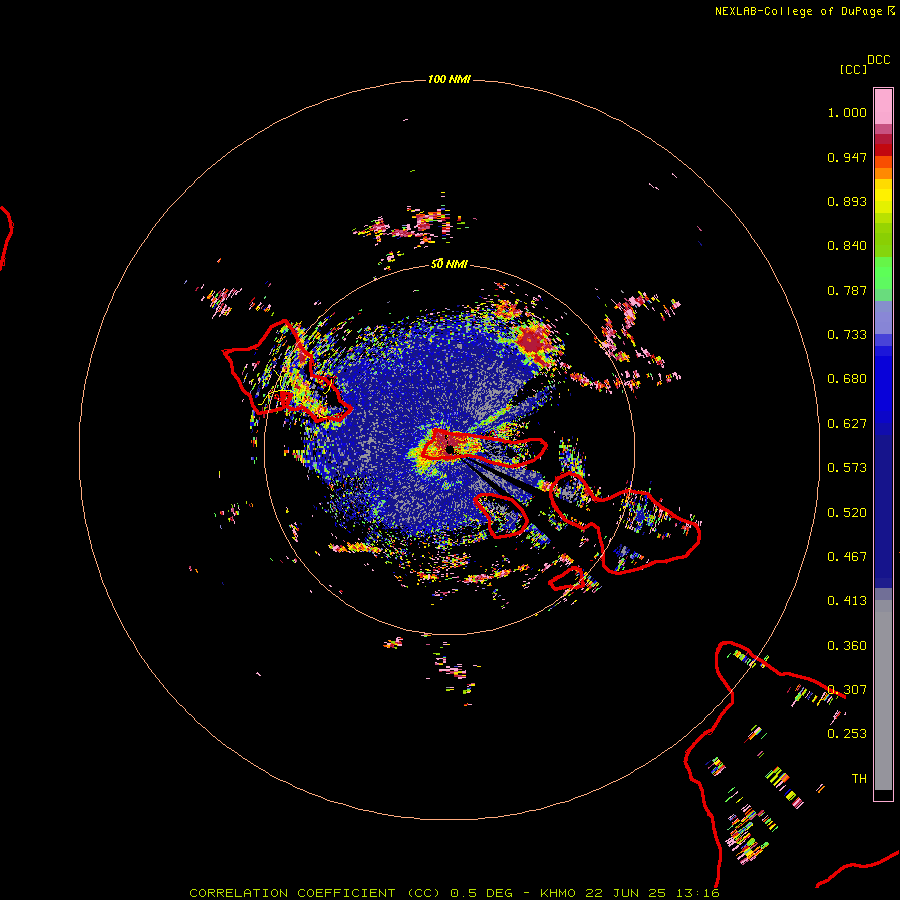This screenshot has height=900, width=900.
Task: Click the 13:16 timestamp
Action: [x=697, y=893]
